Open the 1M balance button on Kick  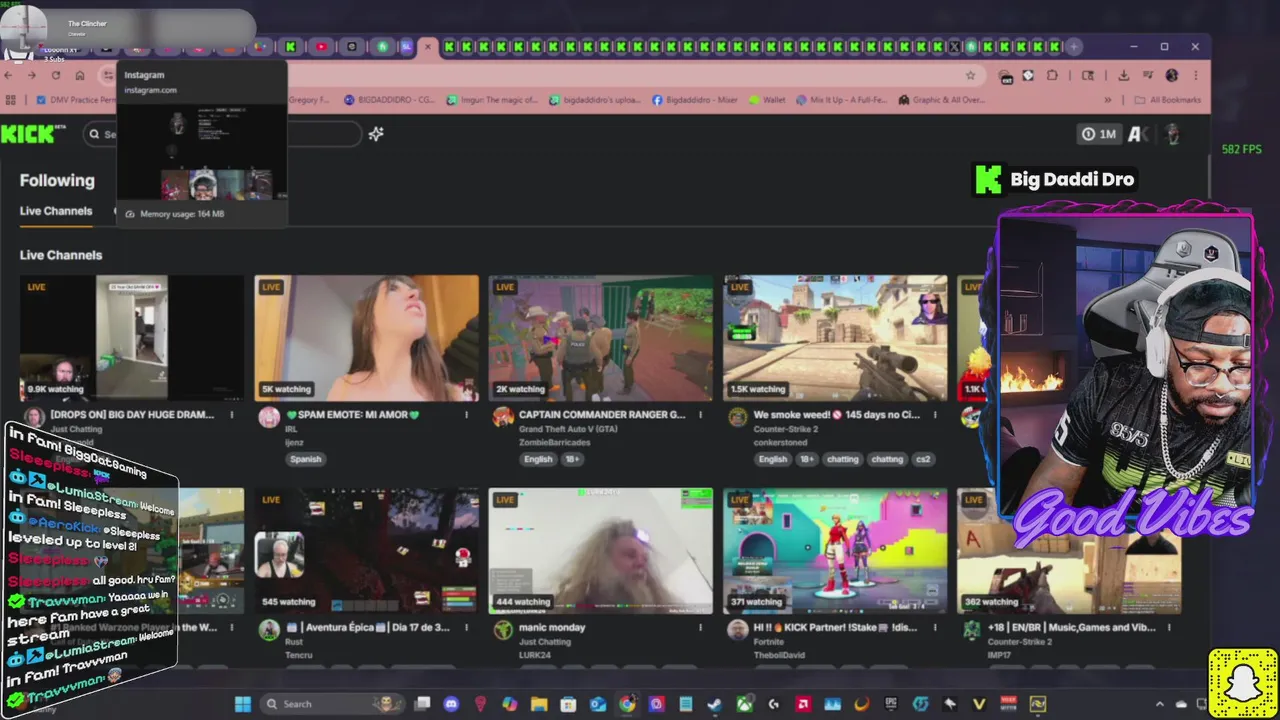click(1099, 134)
